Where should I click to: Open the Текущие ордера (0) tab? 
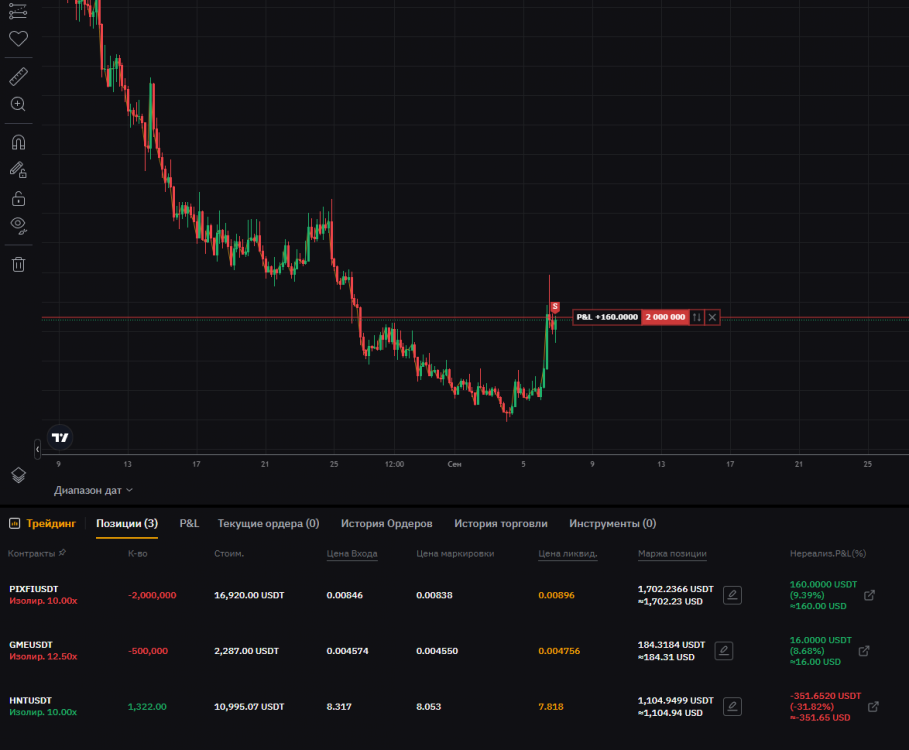tap(268, 523)
